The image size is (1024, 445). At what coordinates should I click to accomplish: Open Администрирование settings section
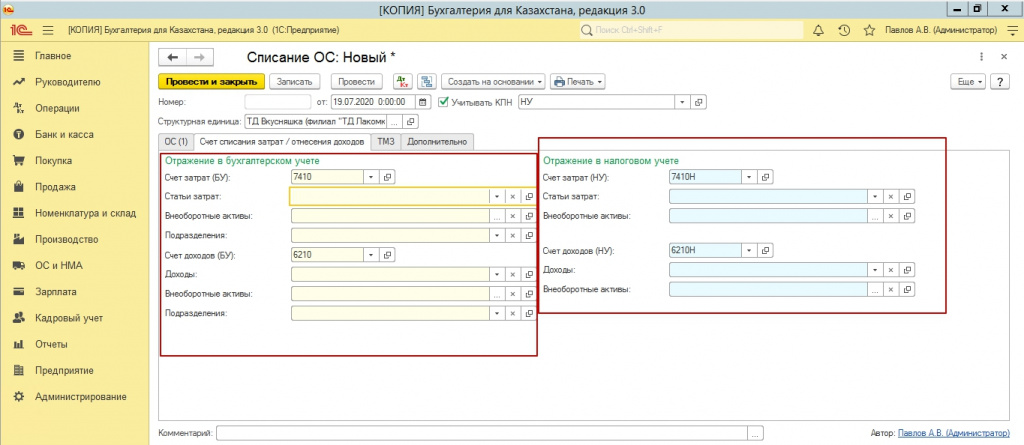(80, 397)
